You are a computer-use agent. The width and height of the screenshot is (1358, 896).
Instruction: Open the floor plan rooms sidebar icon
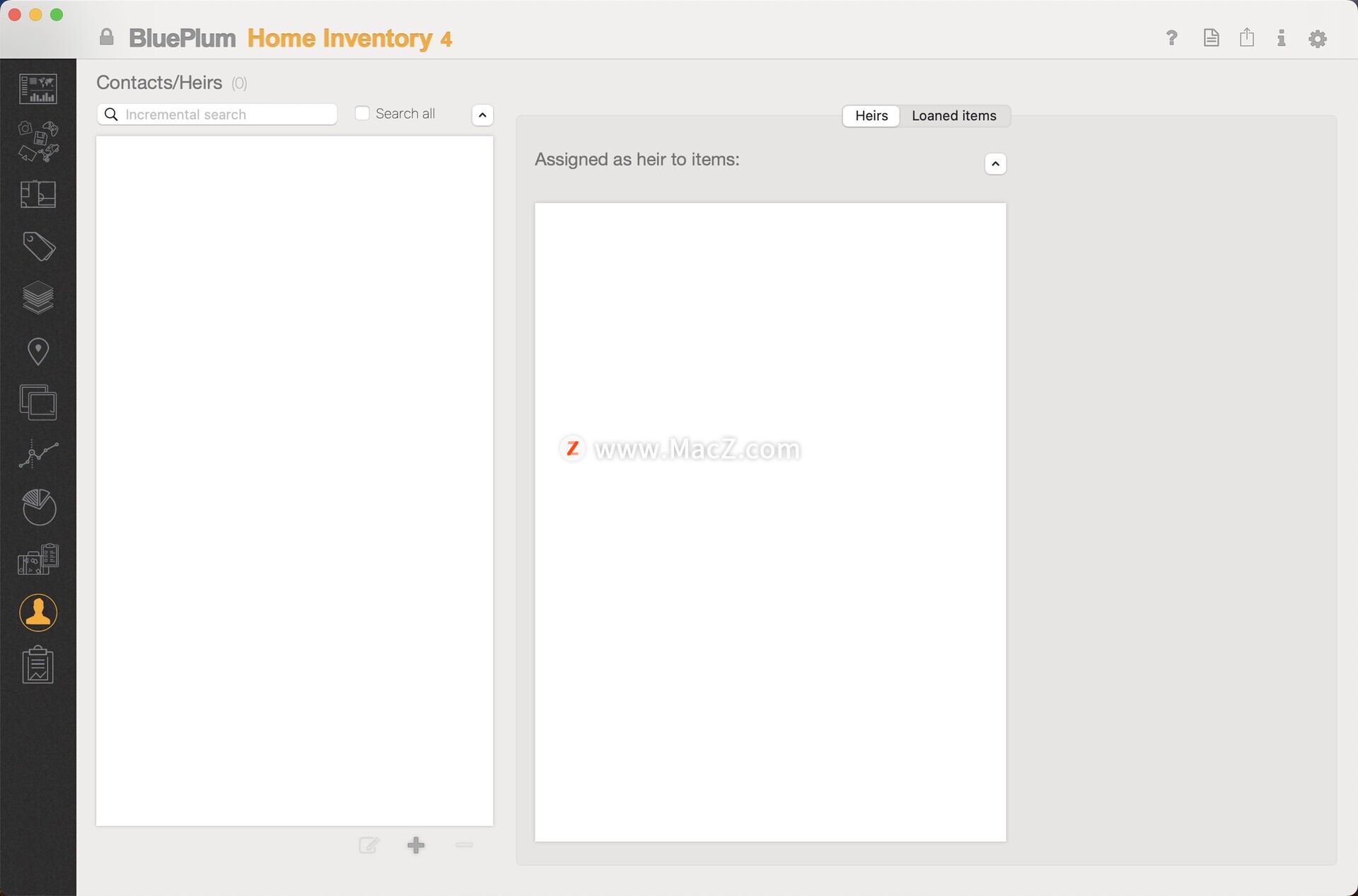coord(38,194)
